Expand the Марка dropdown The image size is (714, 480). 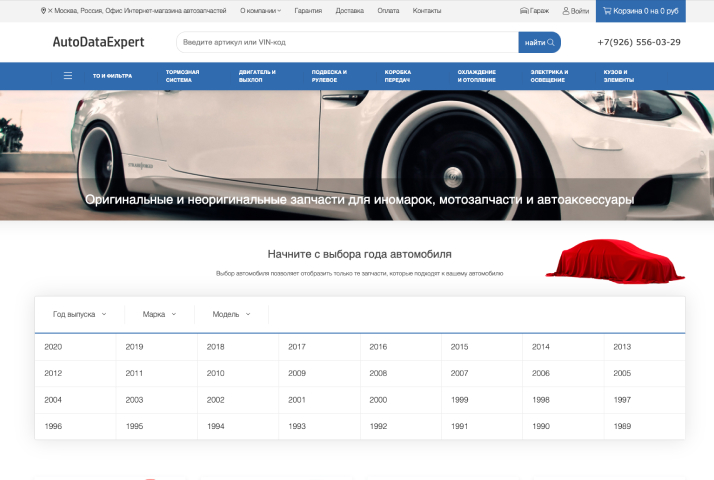pyautogui.click(x=158, y=314)
